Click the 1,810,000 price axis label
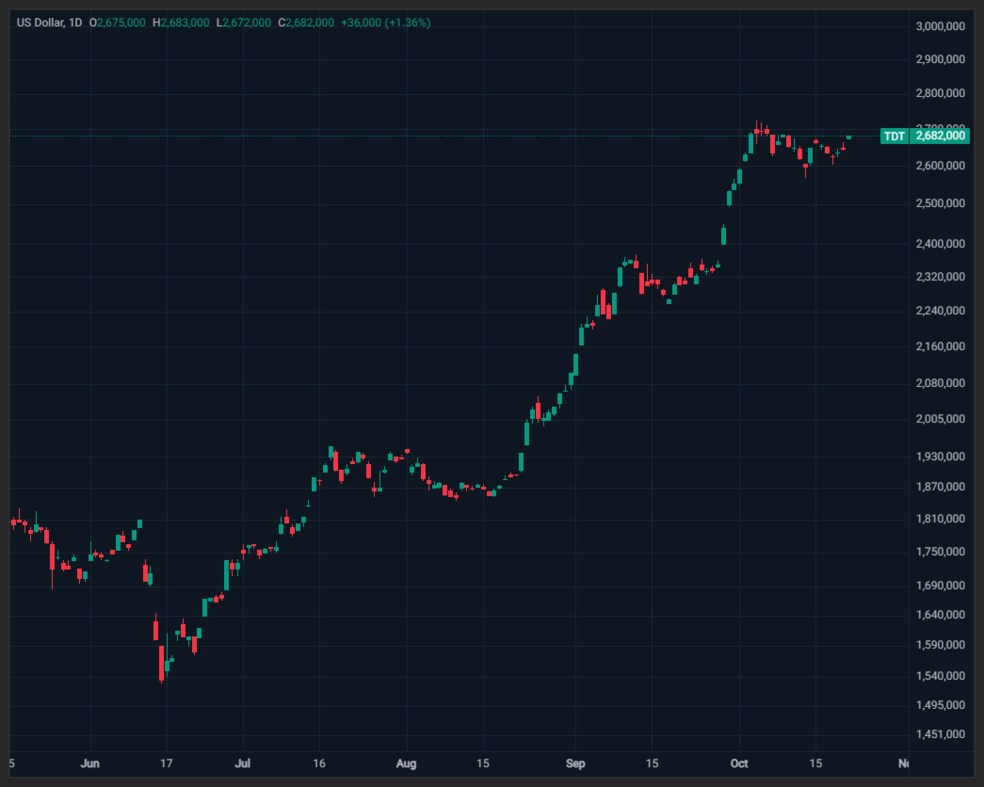The image size is (984, 787). point(940,518)
